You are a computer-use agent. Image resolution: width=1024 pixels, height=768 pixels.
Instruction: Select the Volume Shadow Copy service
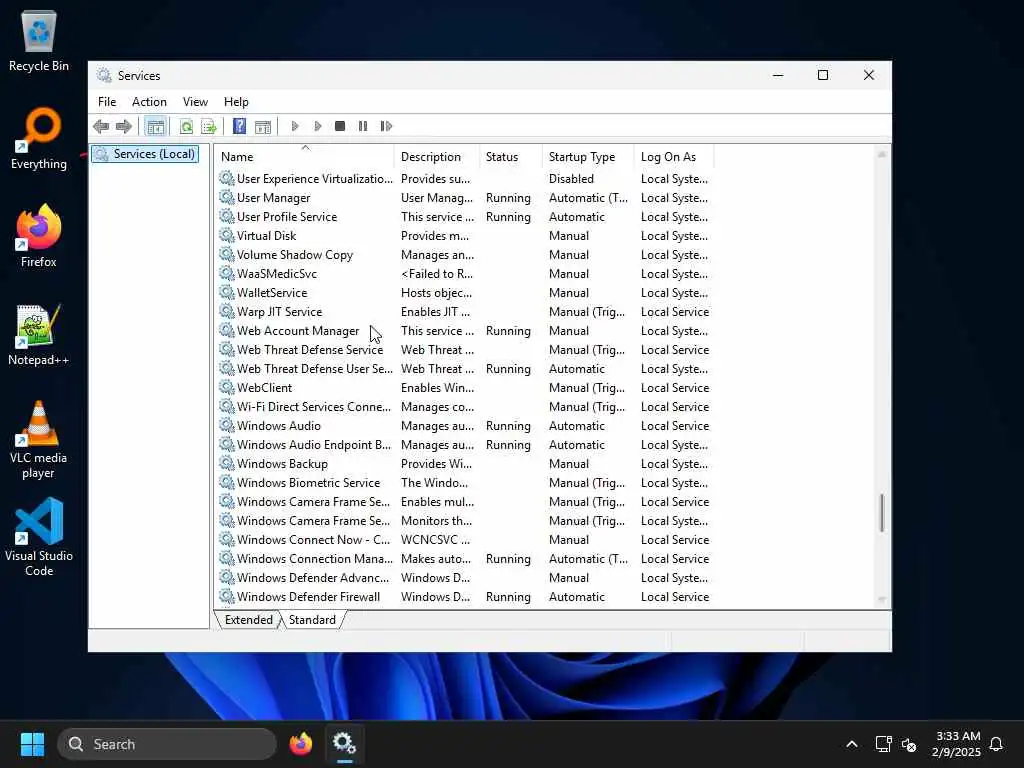[464, 255]
